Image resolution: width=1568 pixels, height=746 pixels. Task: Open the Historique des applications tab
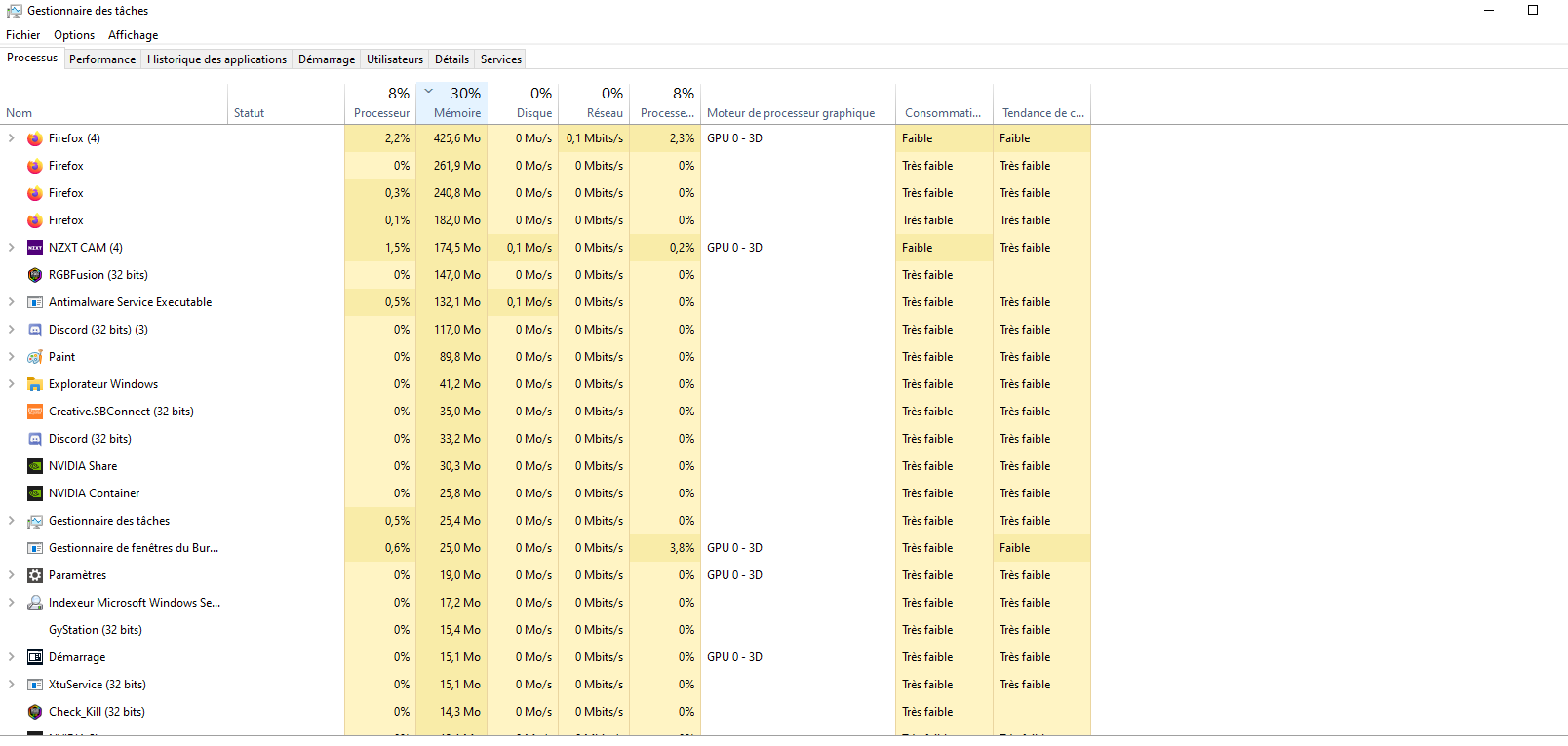[x=216, y=59]
